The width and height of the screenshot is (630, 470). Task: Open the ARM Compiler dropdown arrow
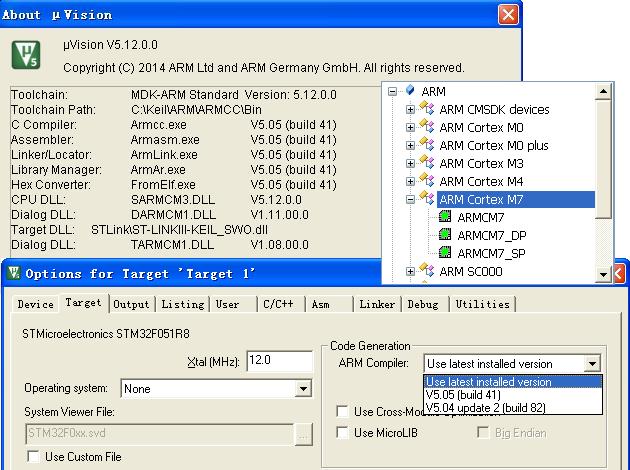[592, 364]
